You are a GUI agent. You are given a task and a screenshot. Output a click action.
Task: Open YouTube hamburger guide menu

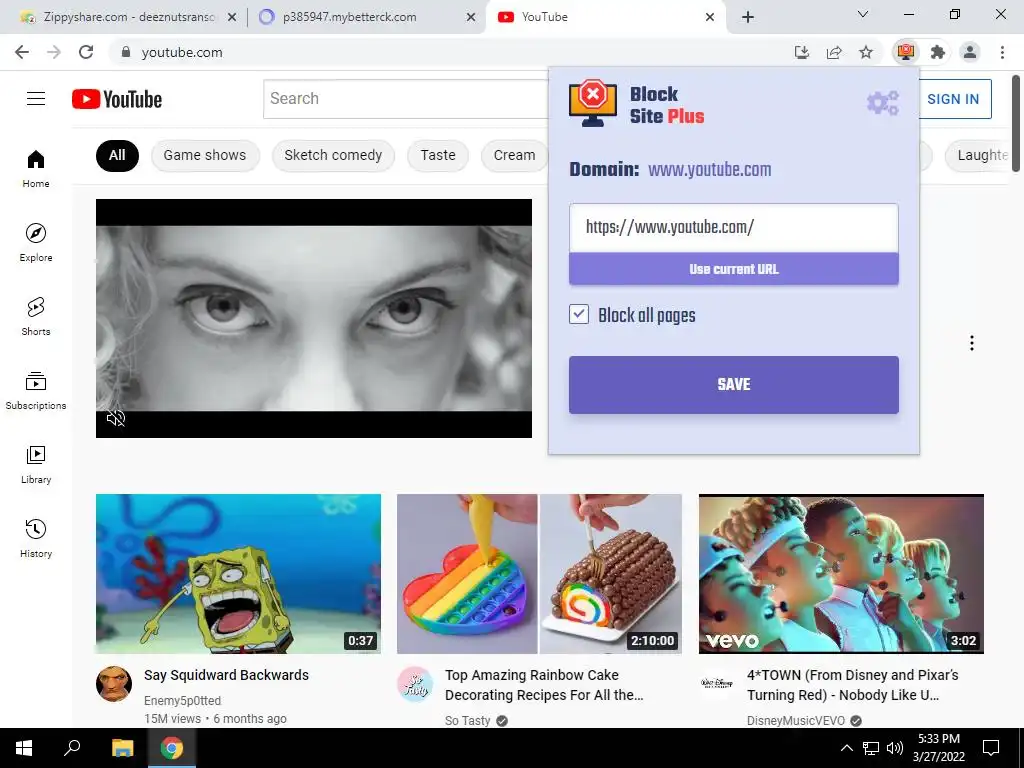[x=36, y=99]
